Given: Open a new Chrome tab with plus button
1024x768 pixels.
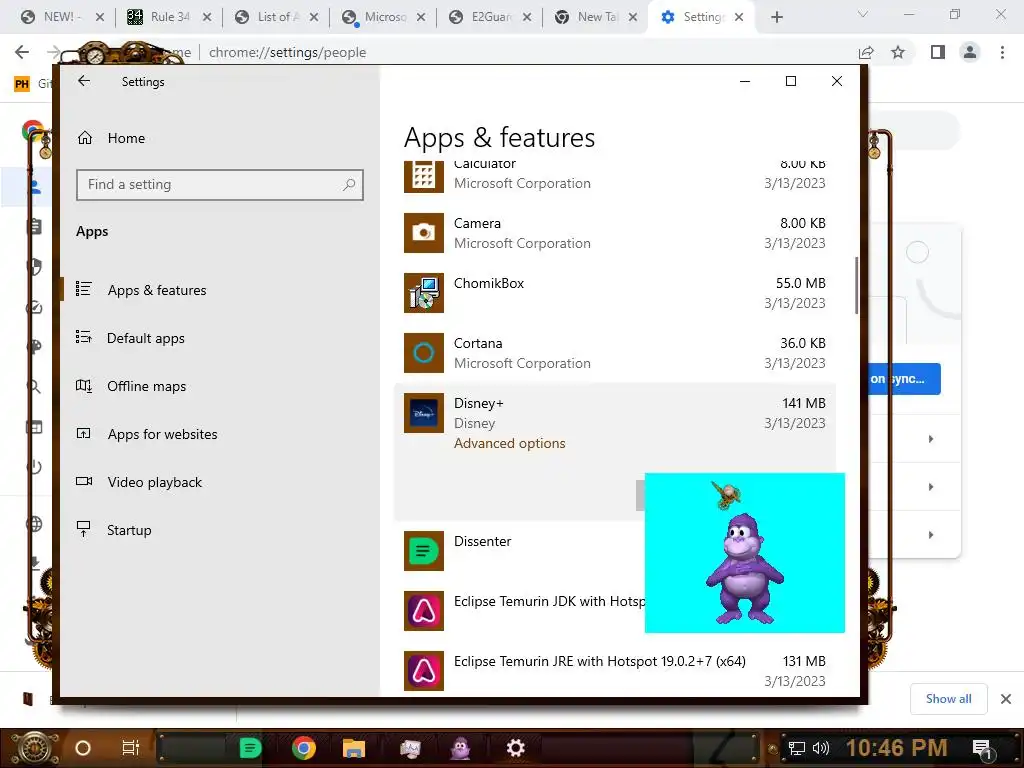Looking at the screenshot, I should click(x=776, y=17).
